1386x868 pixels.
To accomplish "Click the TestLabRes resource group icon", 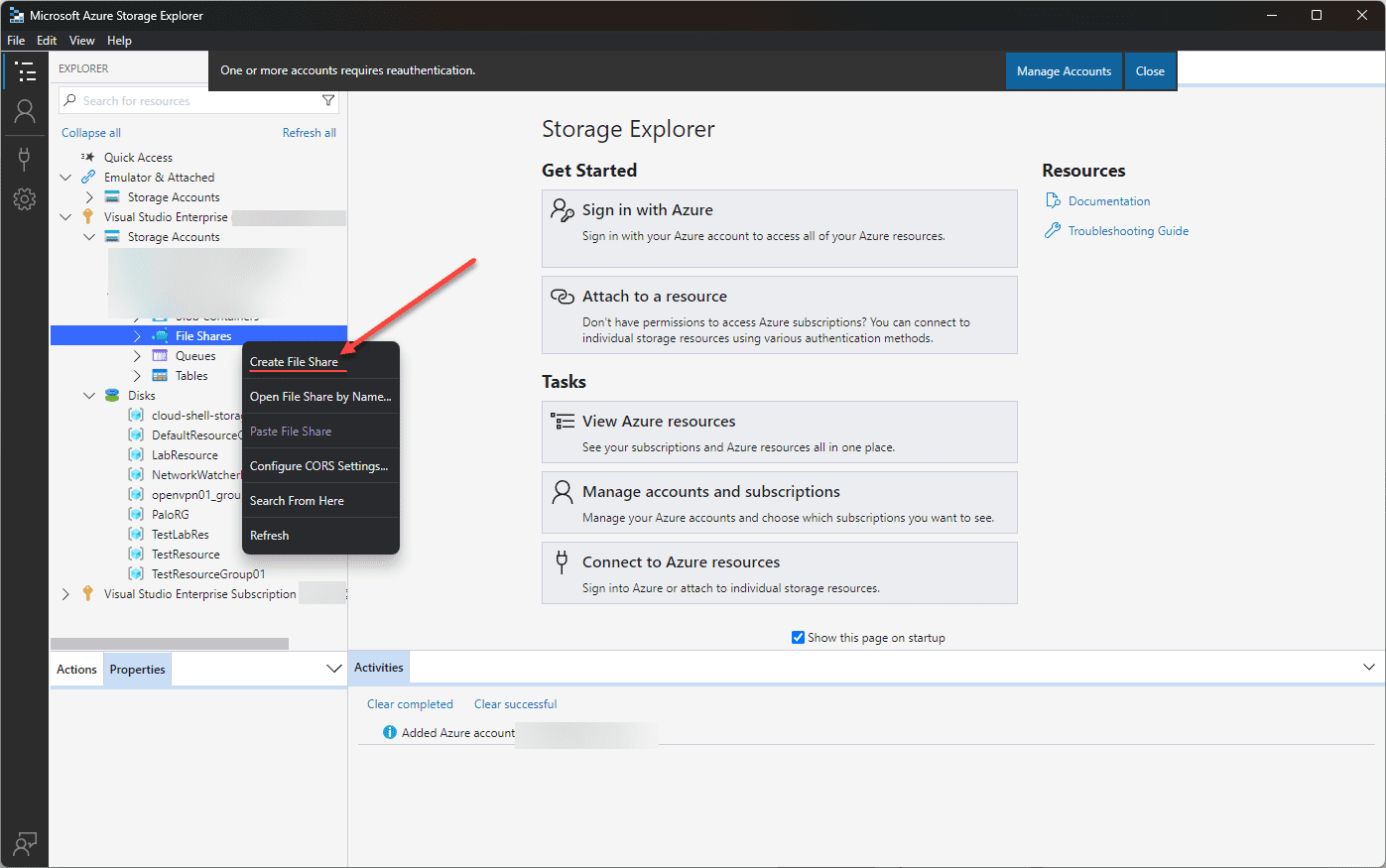I will click(x=136, y=534).
